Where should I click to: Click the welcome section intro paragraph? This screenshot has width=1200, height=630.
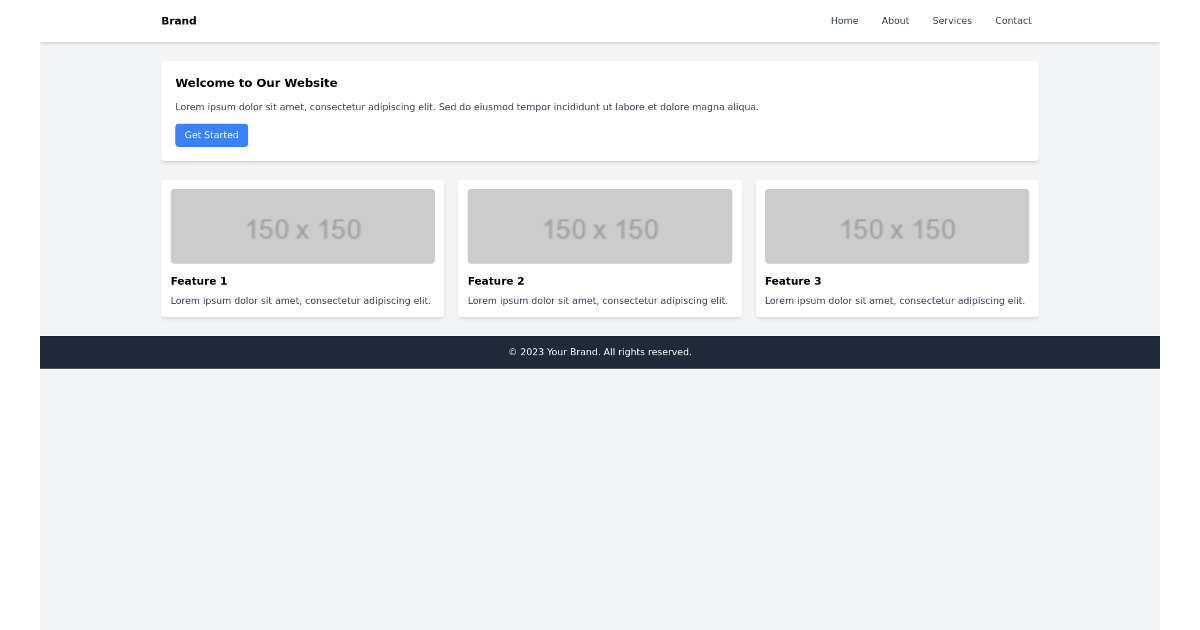pyautogui.click(x=467, y=106)
